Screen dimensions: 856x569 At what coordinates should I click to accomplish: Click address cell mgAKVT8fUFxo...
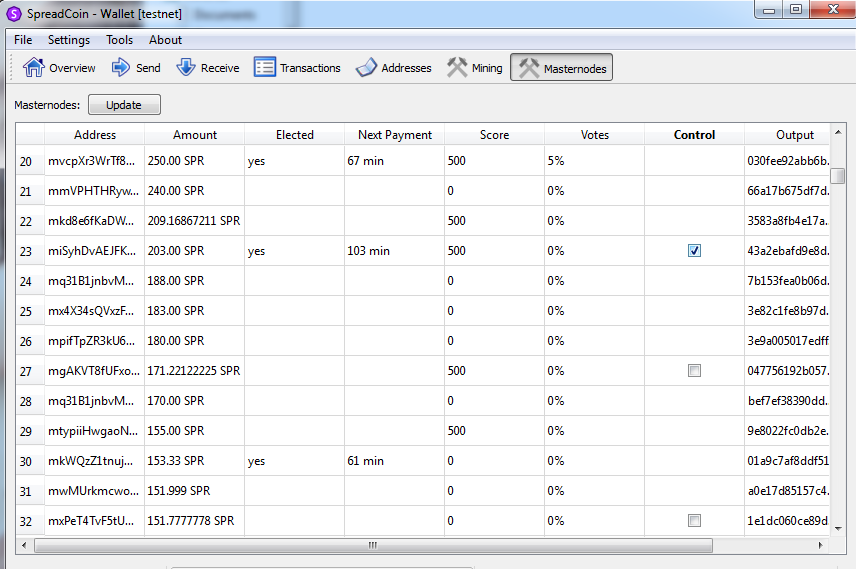tap(94, 371)
